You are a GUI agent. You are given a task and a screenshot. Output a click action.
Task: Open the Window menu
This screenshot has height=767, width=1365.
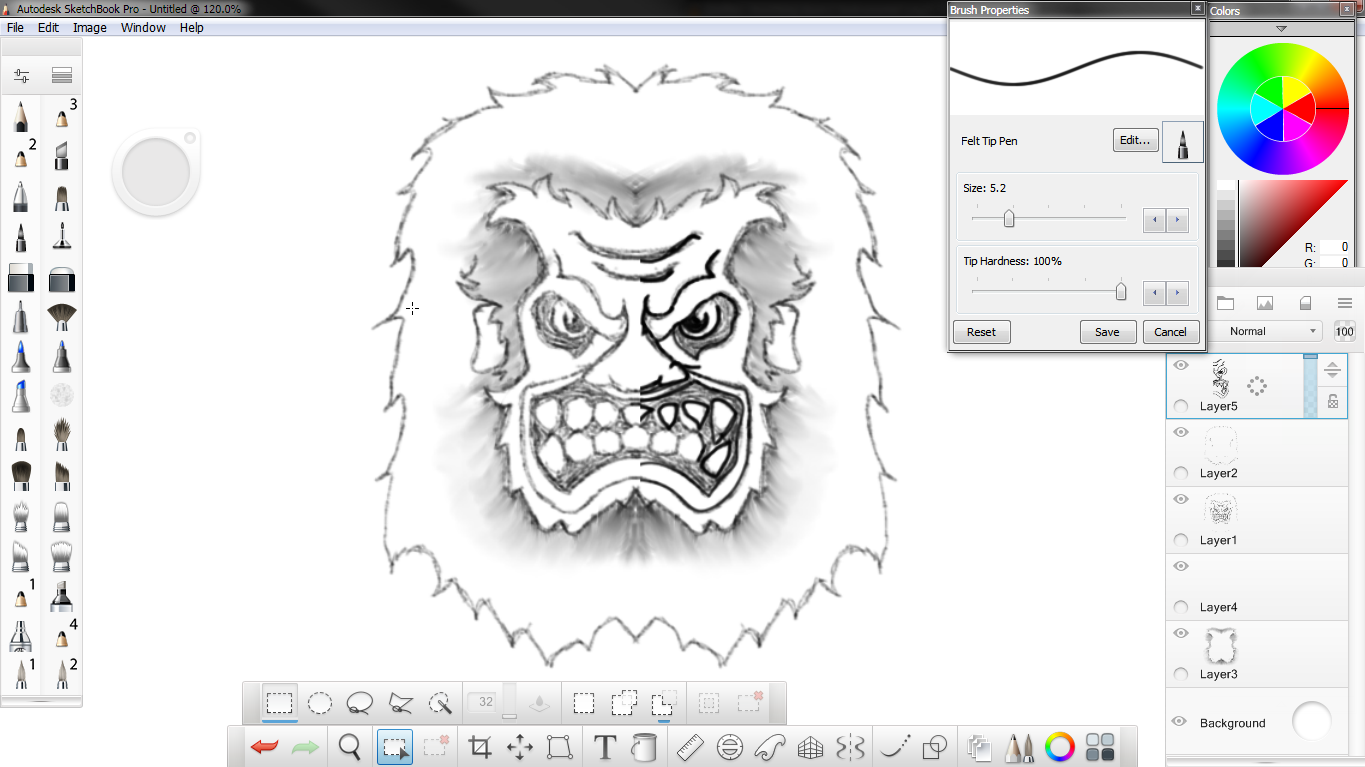pos(143,28)
